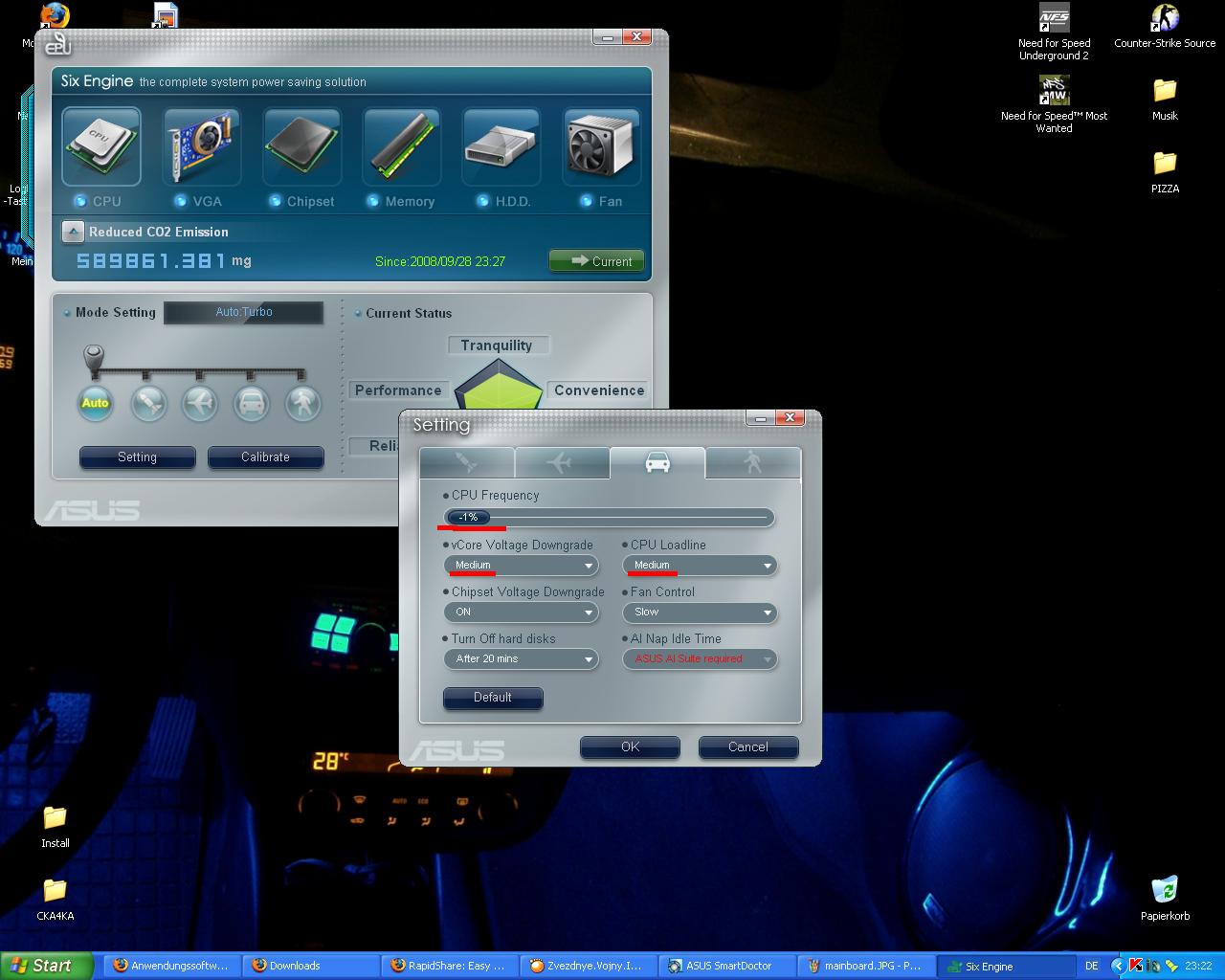This screenshot has height=980, width=1225.
Task: Switch to Auto mode
Action: point(95,403)
